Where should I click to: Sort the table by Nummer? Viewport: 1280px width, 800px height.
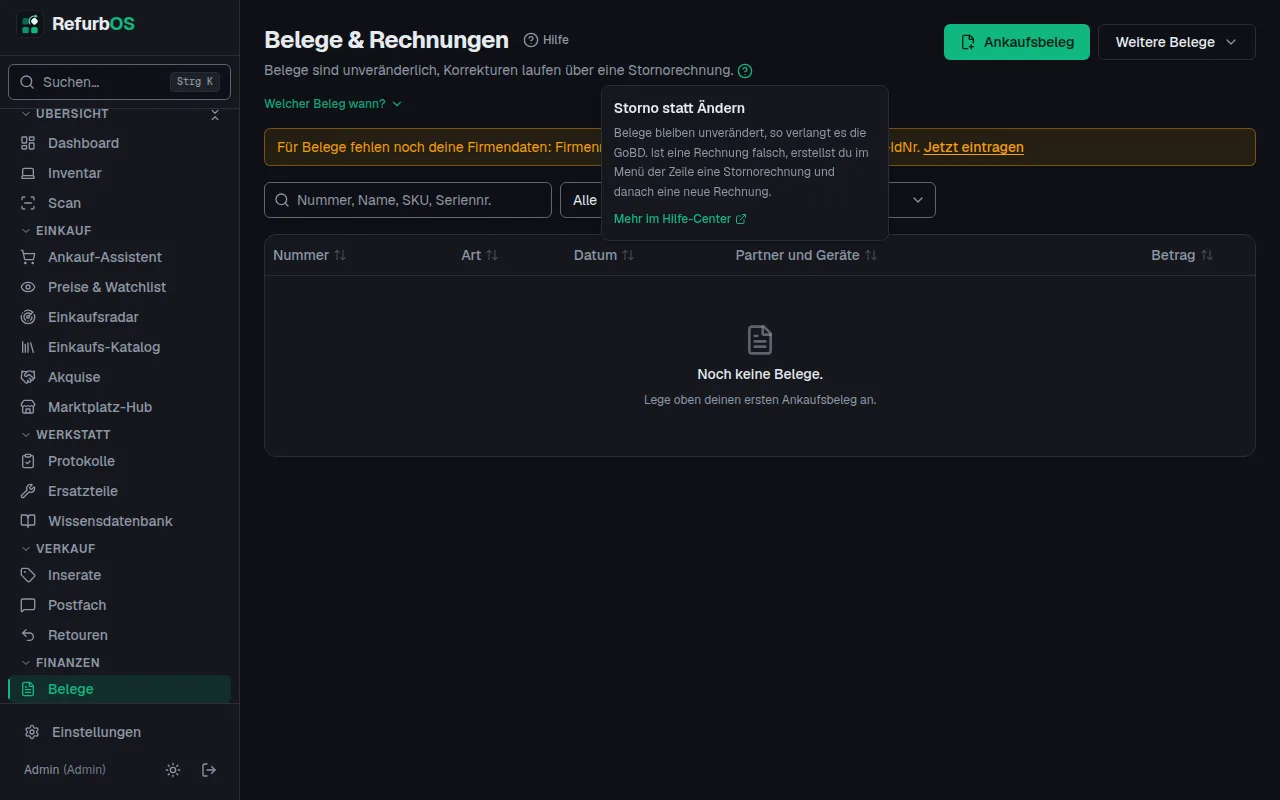click(309, 255)
